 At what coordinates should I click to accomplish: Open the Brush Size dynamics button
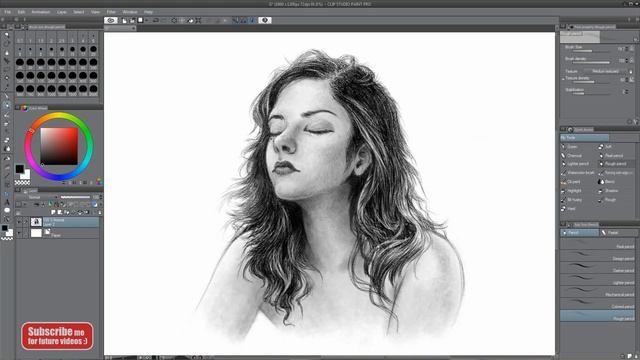click(631, 49)
